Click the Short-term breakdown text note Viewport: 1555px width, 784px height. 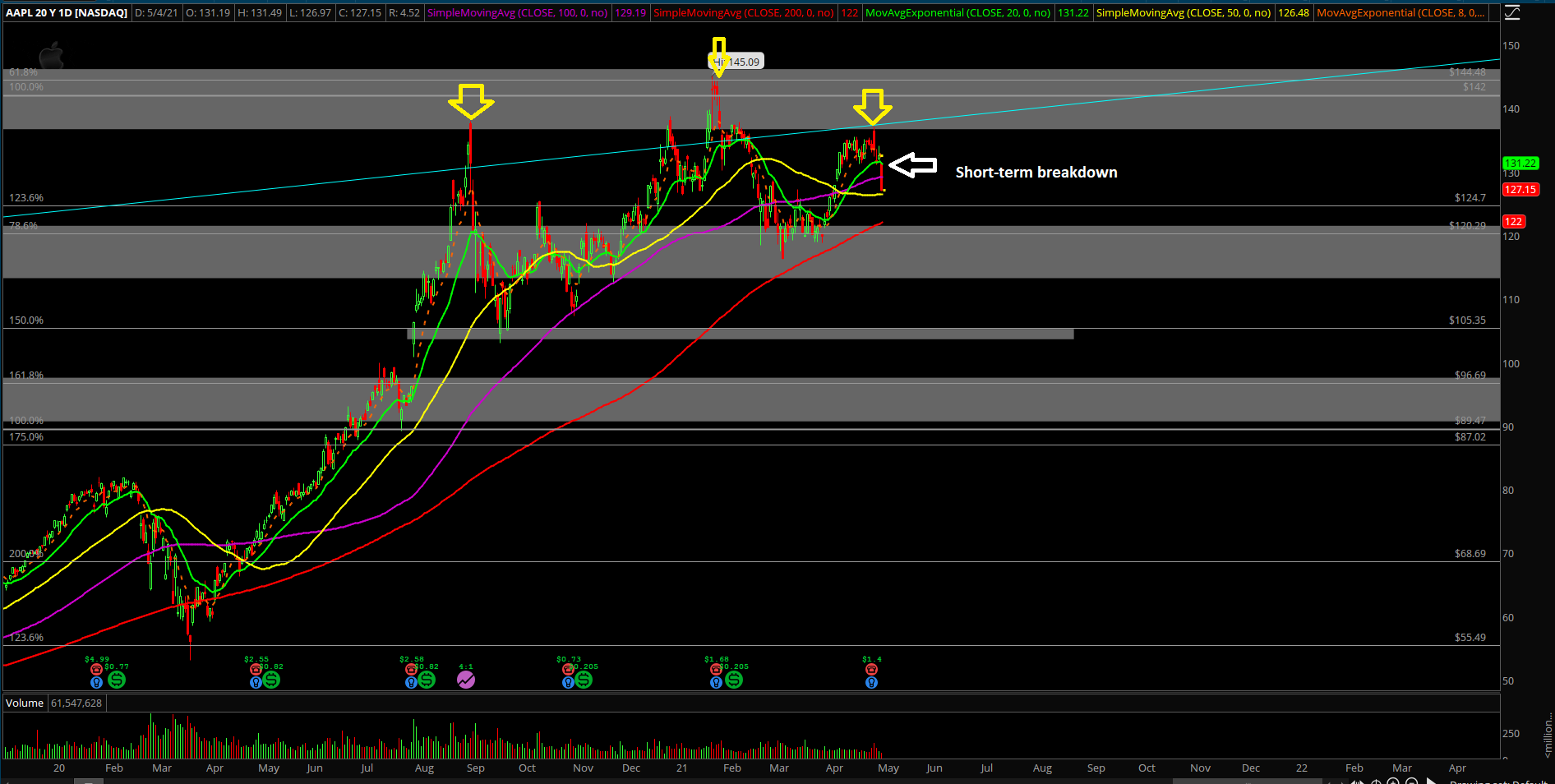(x=1036, y=172)
